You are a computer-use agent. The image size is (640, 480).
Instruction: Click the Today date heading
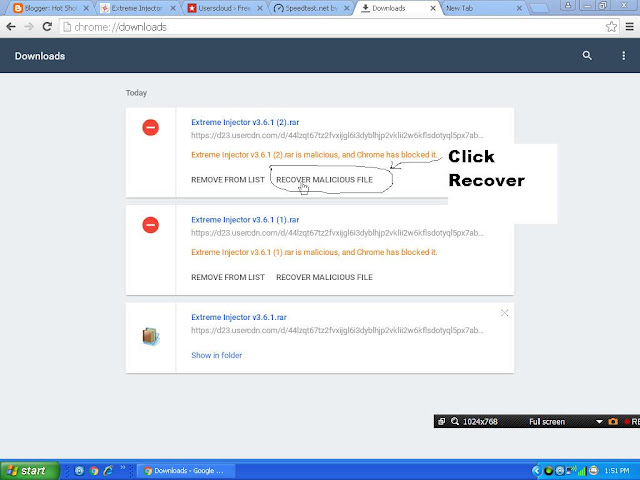click(x=136, y=93)
